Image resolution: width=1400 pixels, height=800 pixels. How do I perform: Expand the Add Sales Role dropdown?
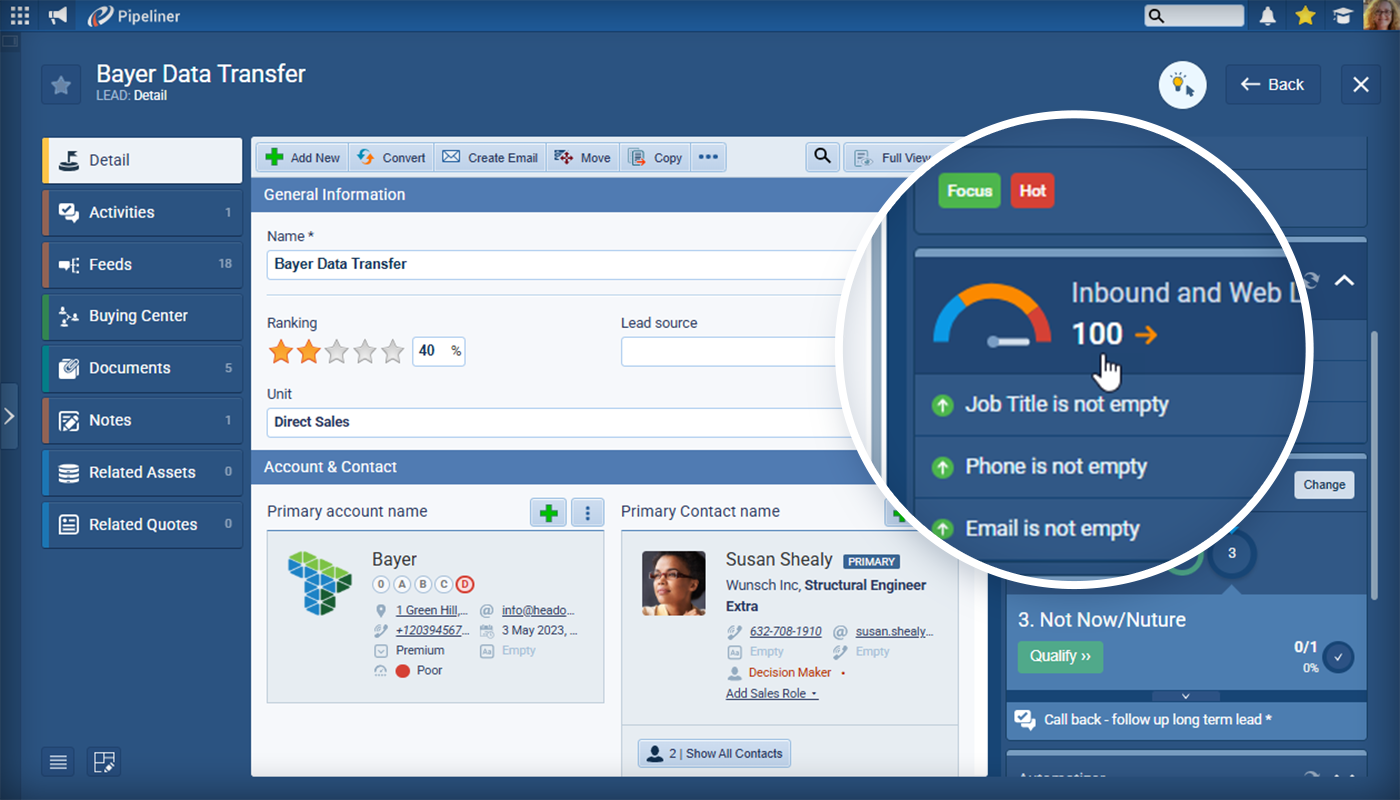click(x=771, y=694)
